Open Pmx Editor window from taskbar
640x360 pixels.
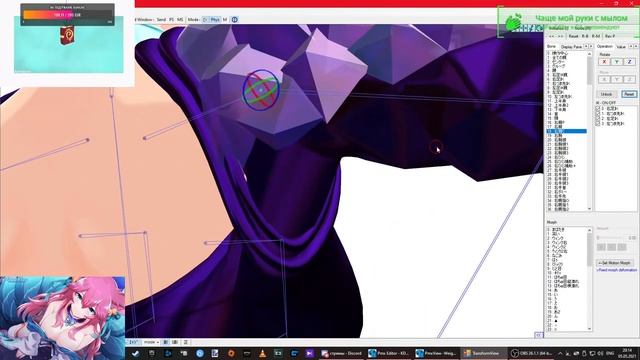389,353
